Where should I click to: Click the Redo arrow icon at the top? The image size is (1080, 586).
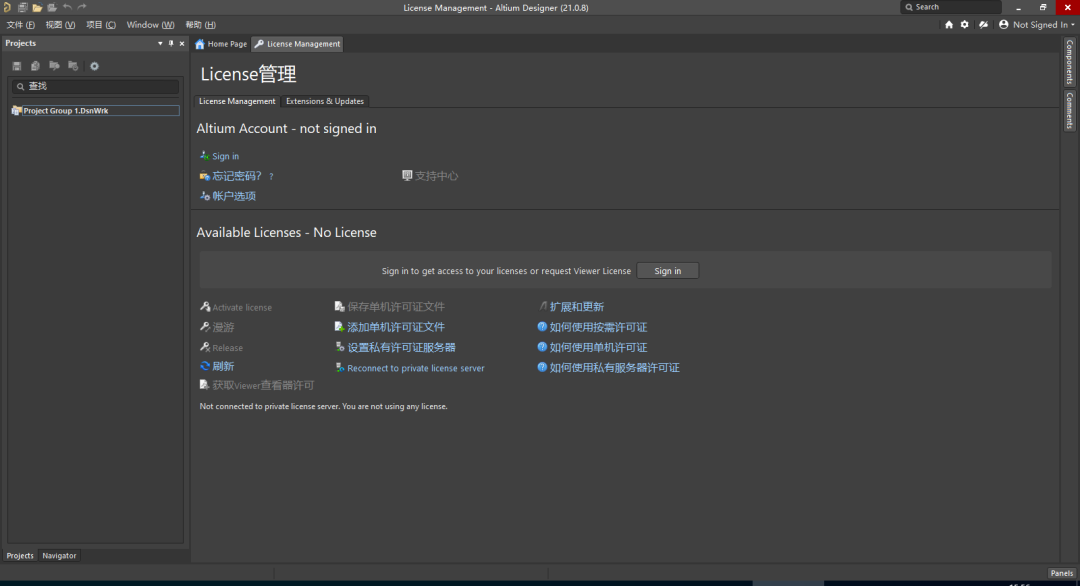point(81,7)
